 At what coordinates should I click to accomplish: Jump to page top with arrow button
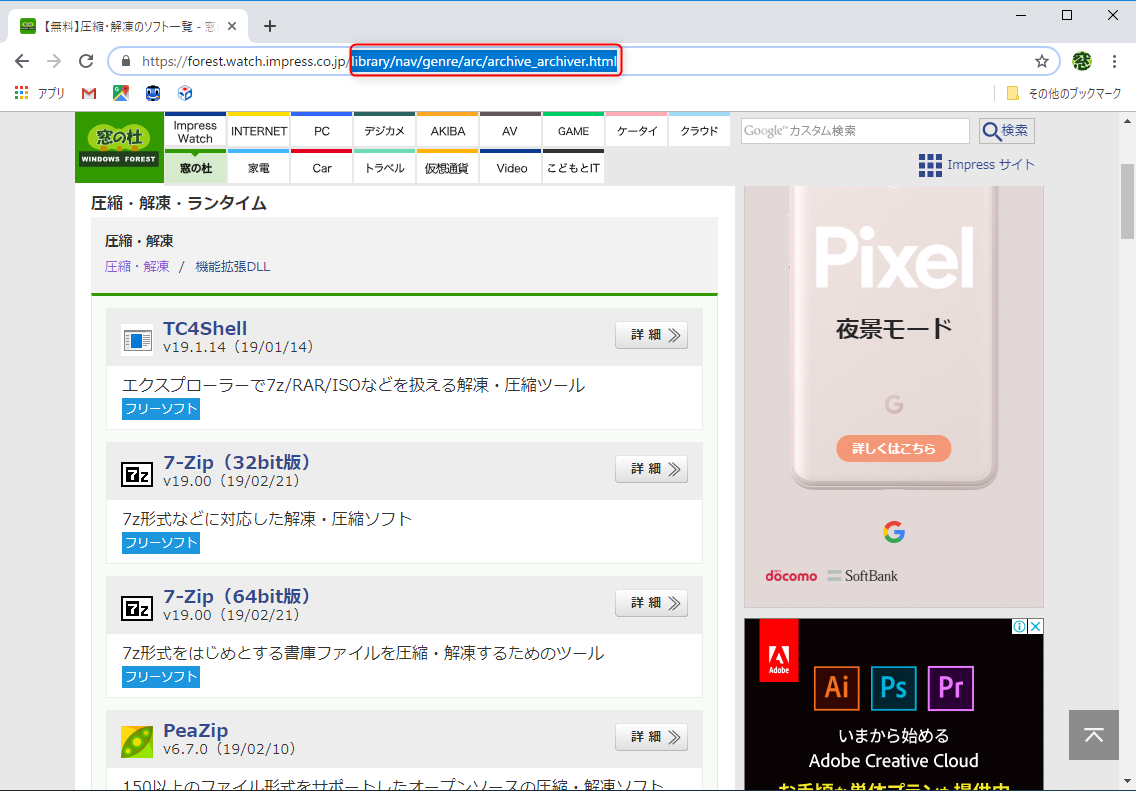pos(1094,735)
